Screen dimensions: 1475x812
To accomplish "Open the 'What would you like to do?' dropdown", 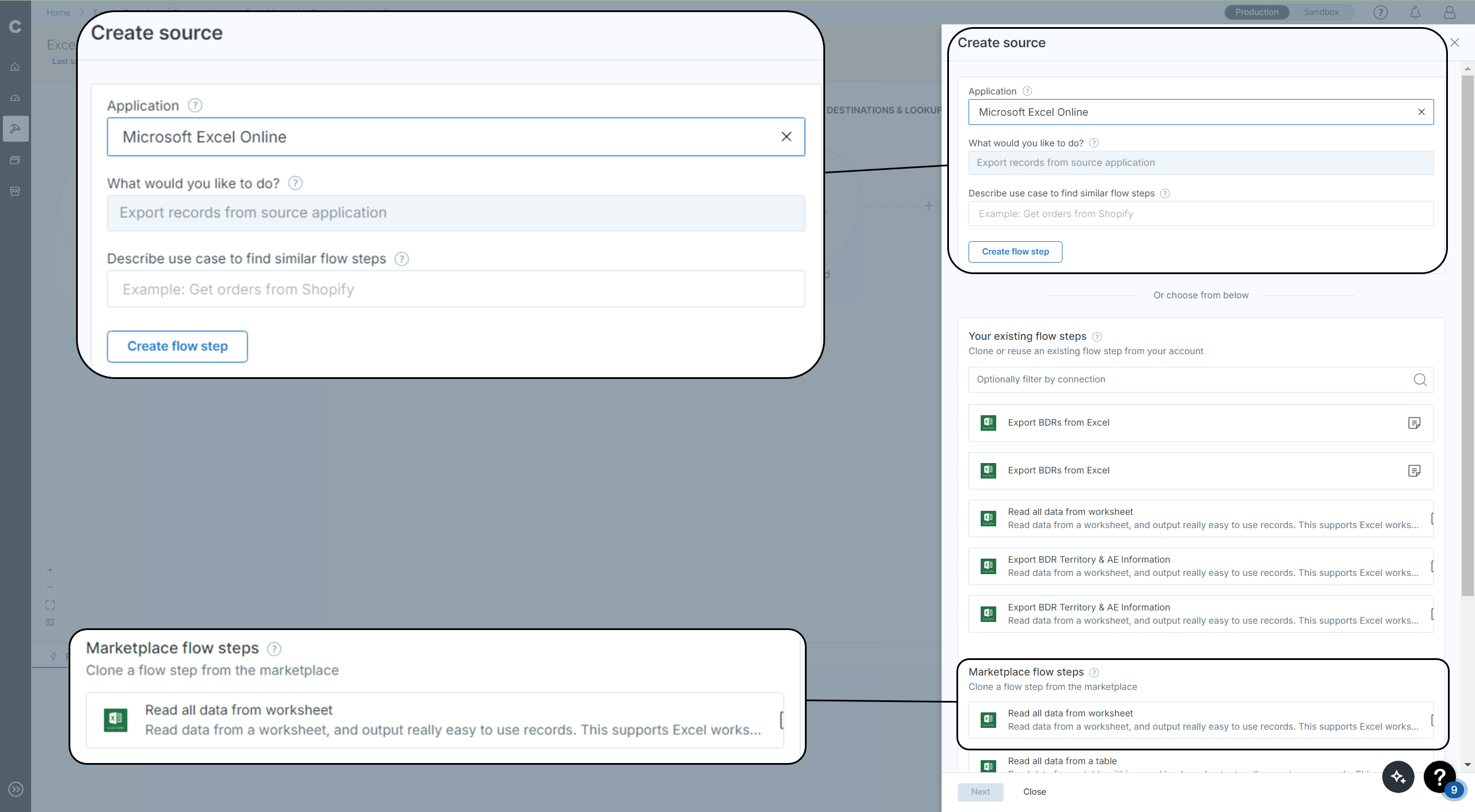I will click(1201, 163).
